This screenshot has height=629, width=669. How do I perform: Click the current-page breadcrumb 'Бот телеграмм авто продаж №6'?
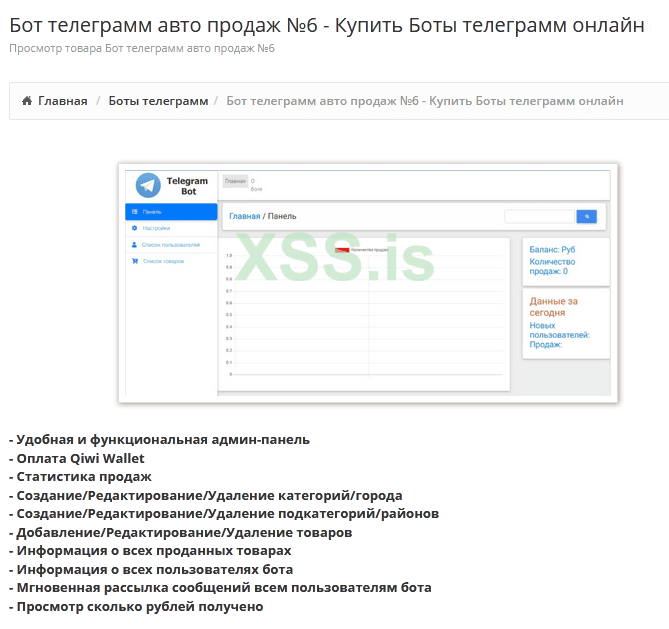(425, 101)
